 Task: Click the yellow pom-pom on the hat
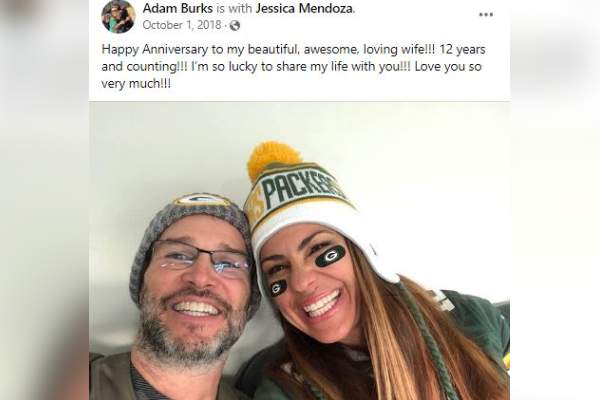pyautogui.click(x=272, y=158)
